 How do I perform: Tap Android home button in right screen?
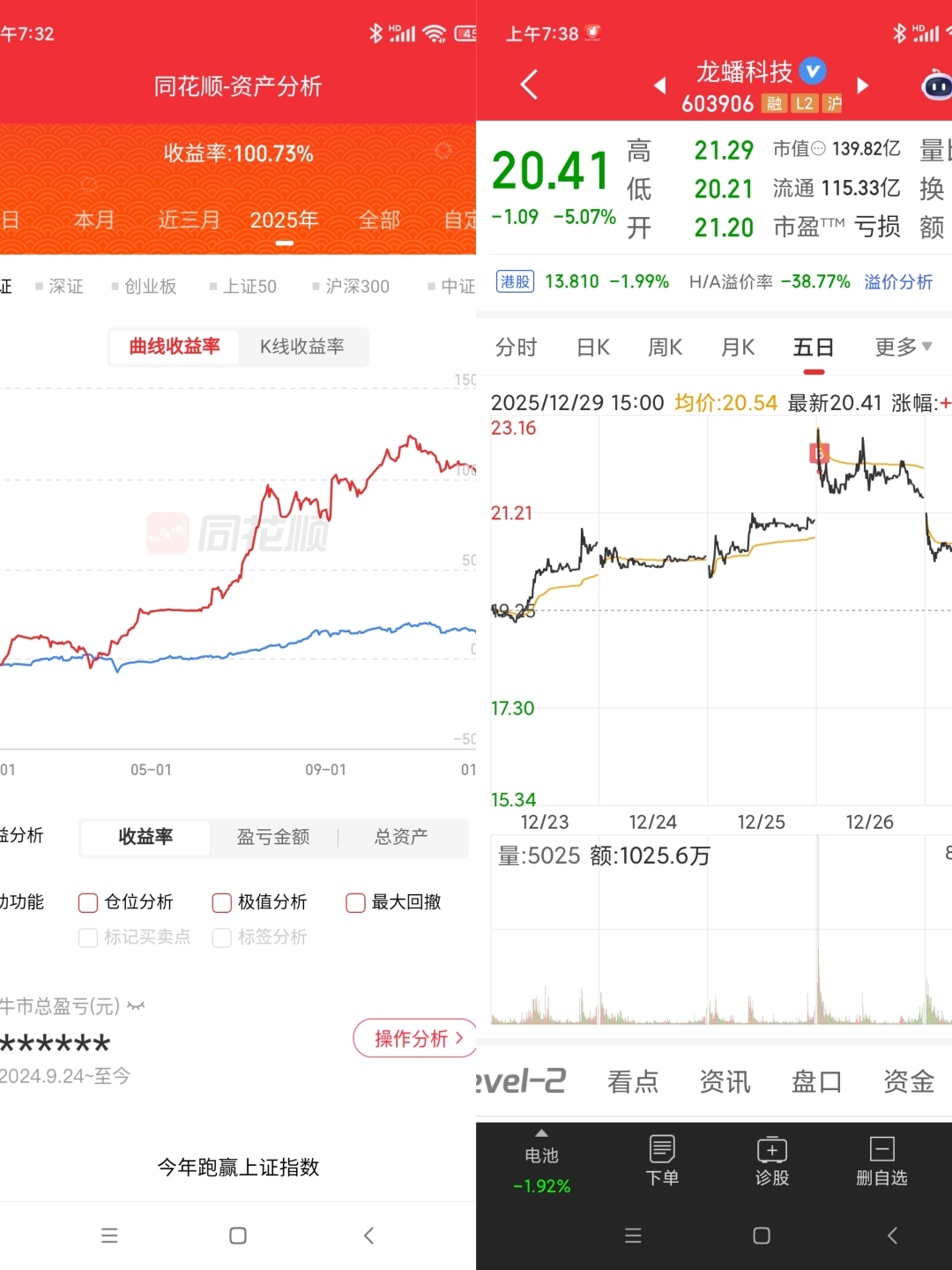[762, 1236]
